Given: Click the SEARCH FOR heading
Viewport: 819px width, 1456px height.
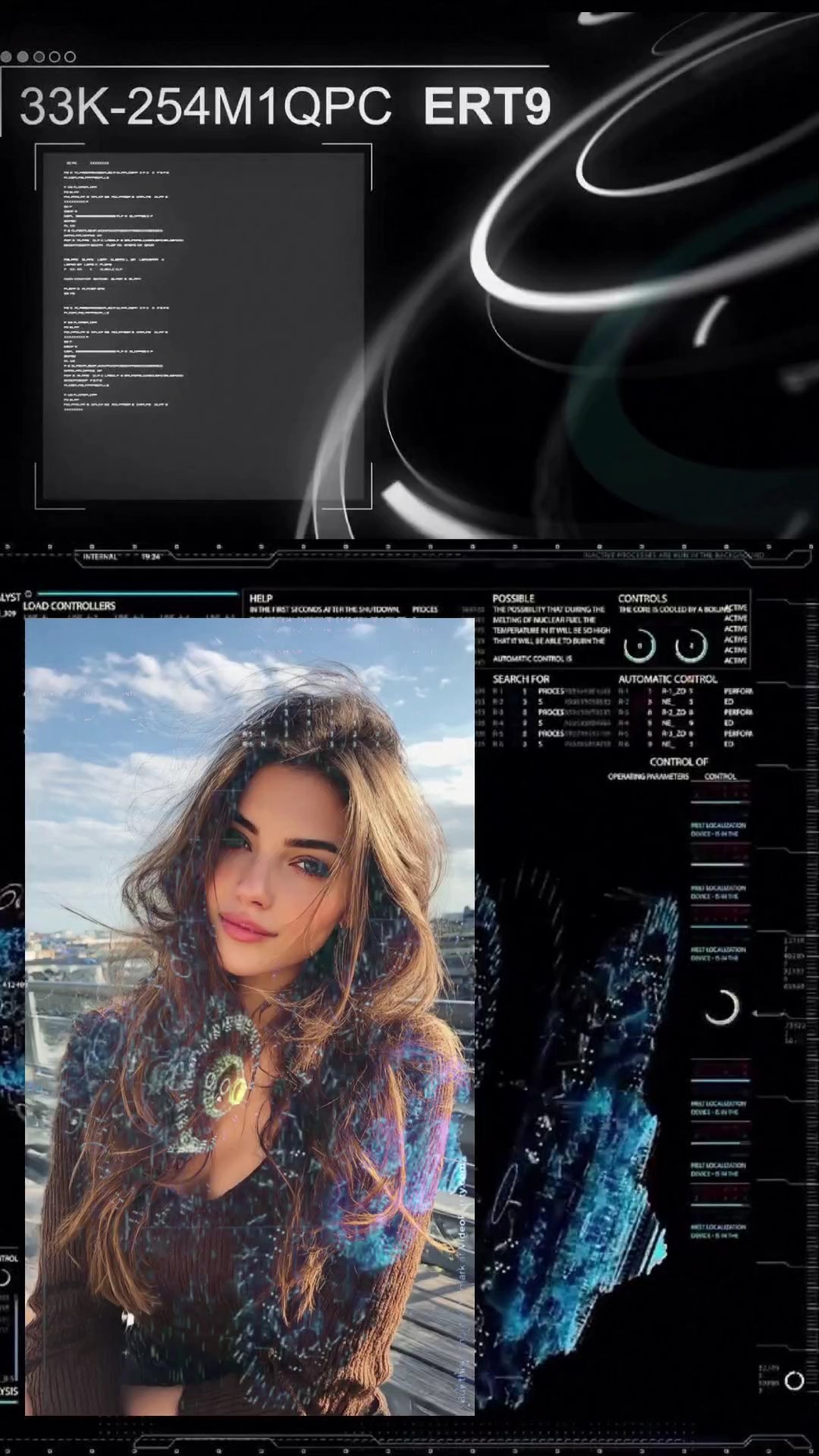Looking at the screenshot, I should click(521, 679).
